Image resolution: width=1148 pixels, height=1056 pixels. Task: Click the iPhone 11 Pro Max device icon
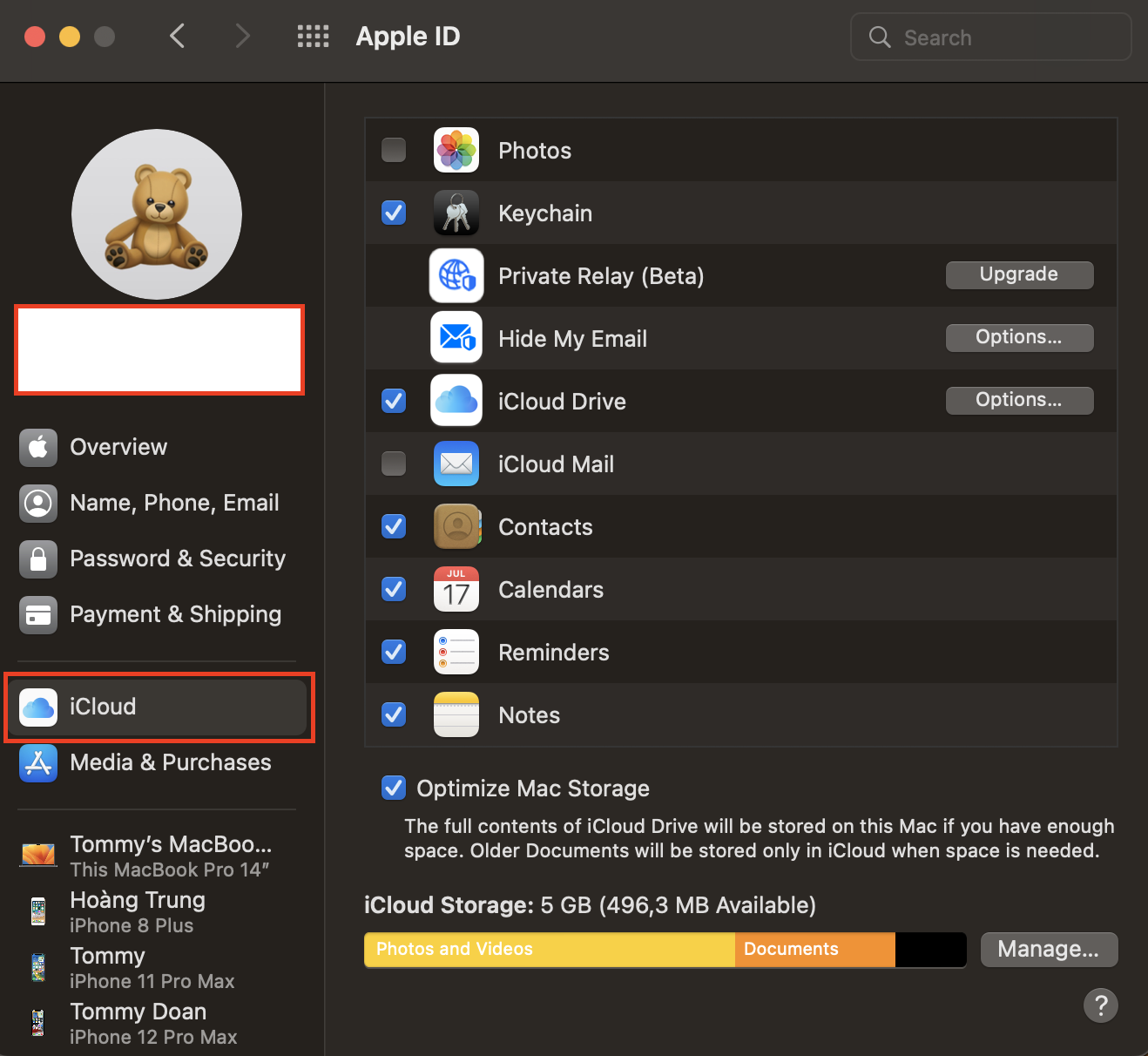click(x=38, y=967)
